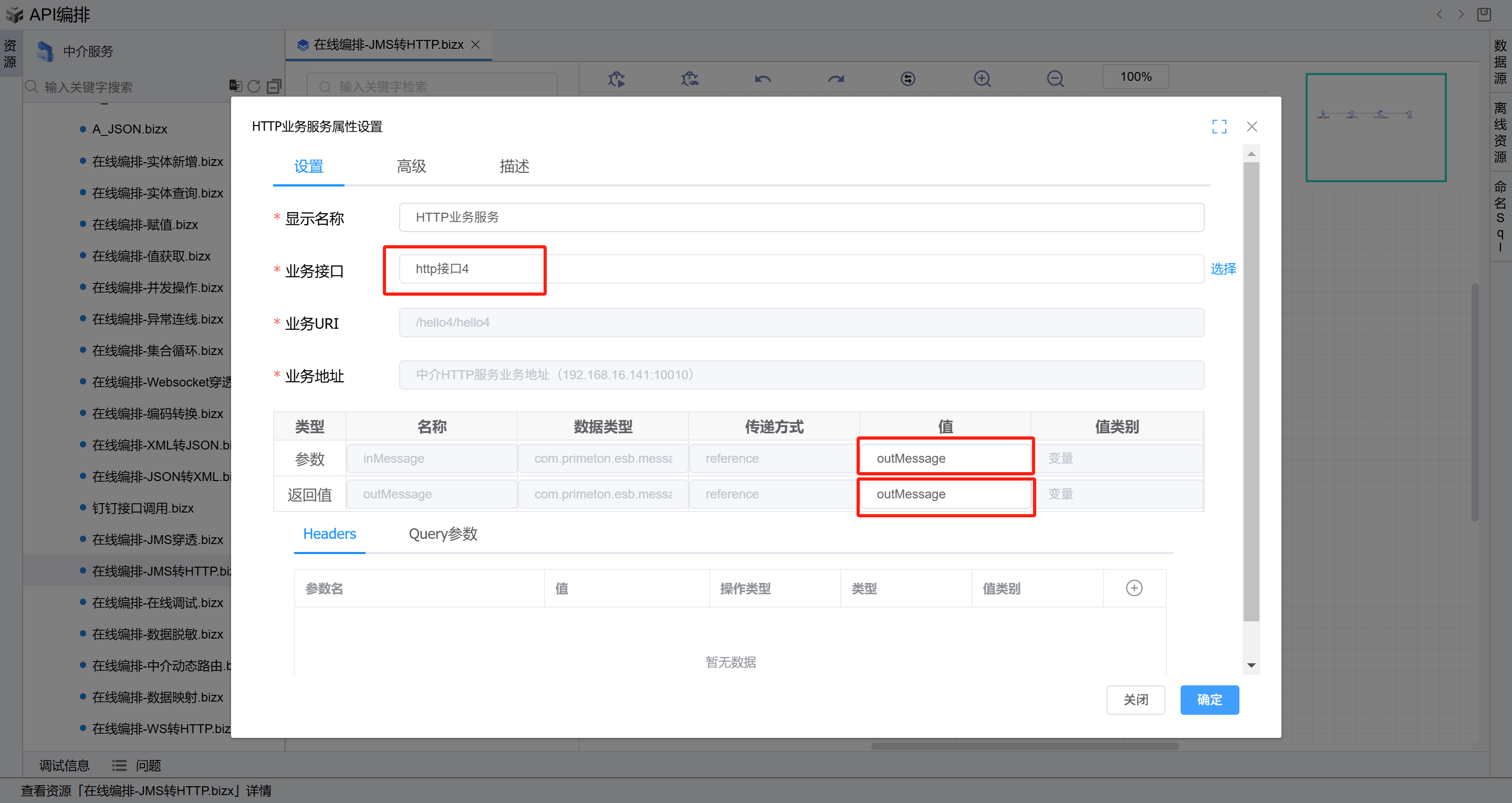The width and height of the screenshot is (1512, 803).
Task: Click dialog scrollbar down arrow
Action: (x=1251, y=665)
